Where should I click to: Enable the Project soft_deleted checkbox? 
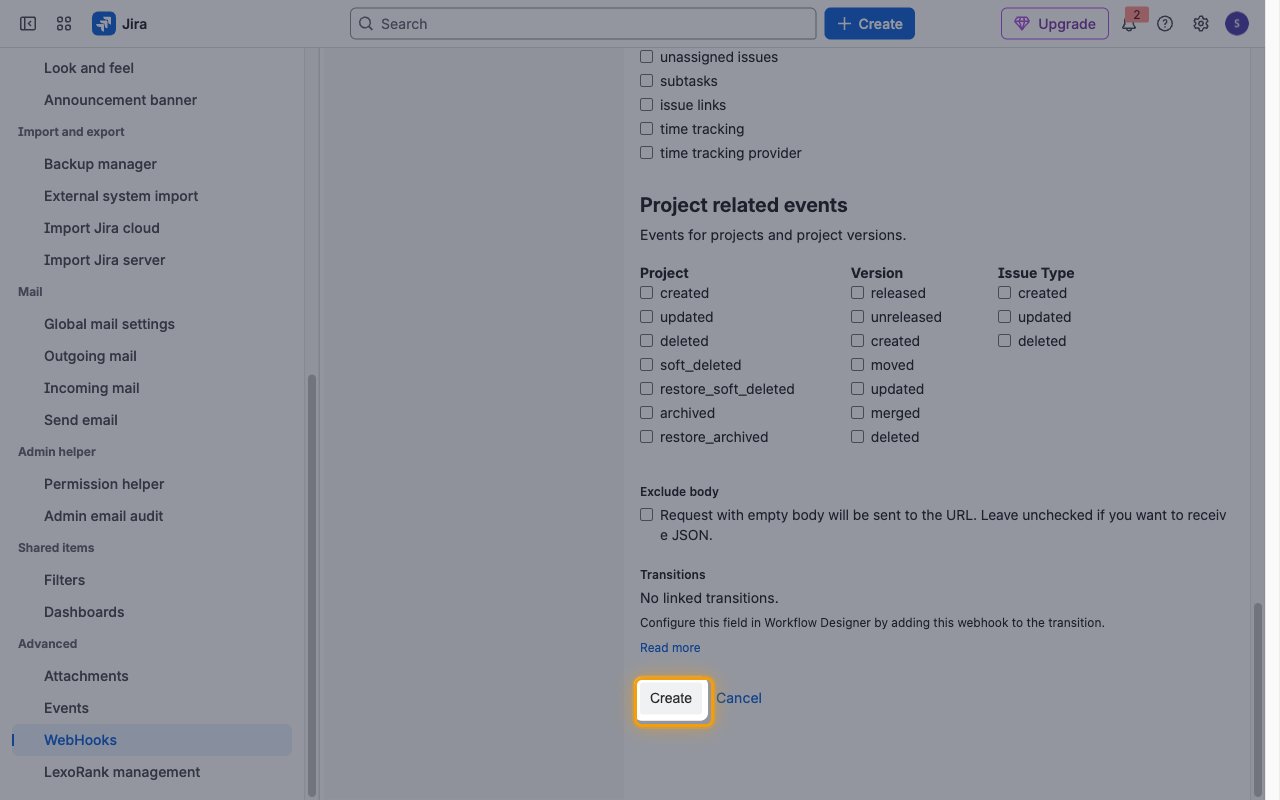pyautogui.click(x=647, y=365)
